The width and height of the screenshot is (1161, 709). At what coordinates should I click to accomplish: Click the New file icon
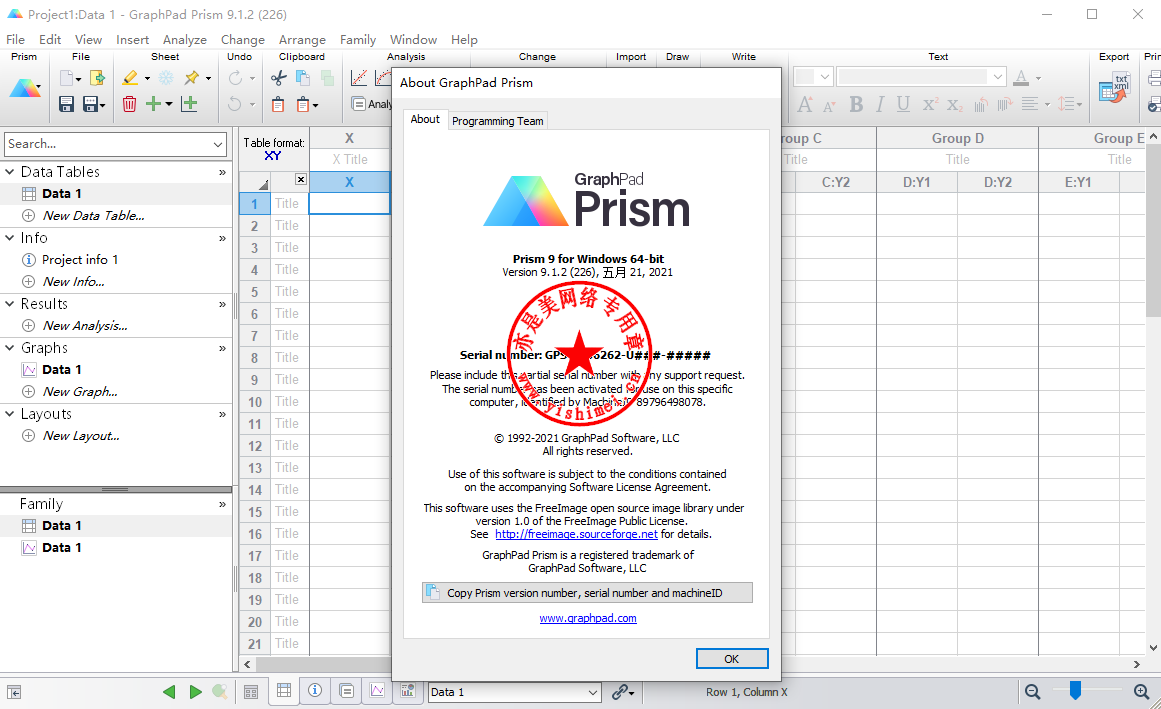(x=67, y=78)
